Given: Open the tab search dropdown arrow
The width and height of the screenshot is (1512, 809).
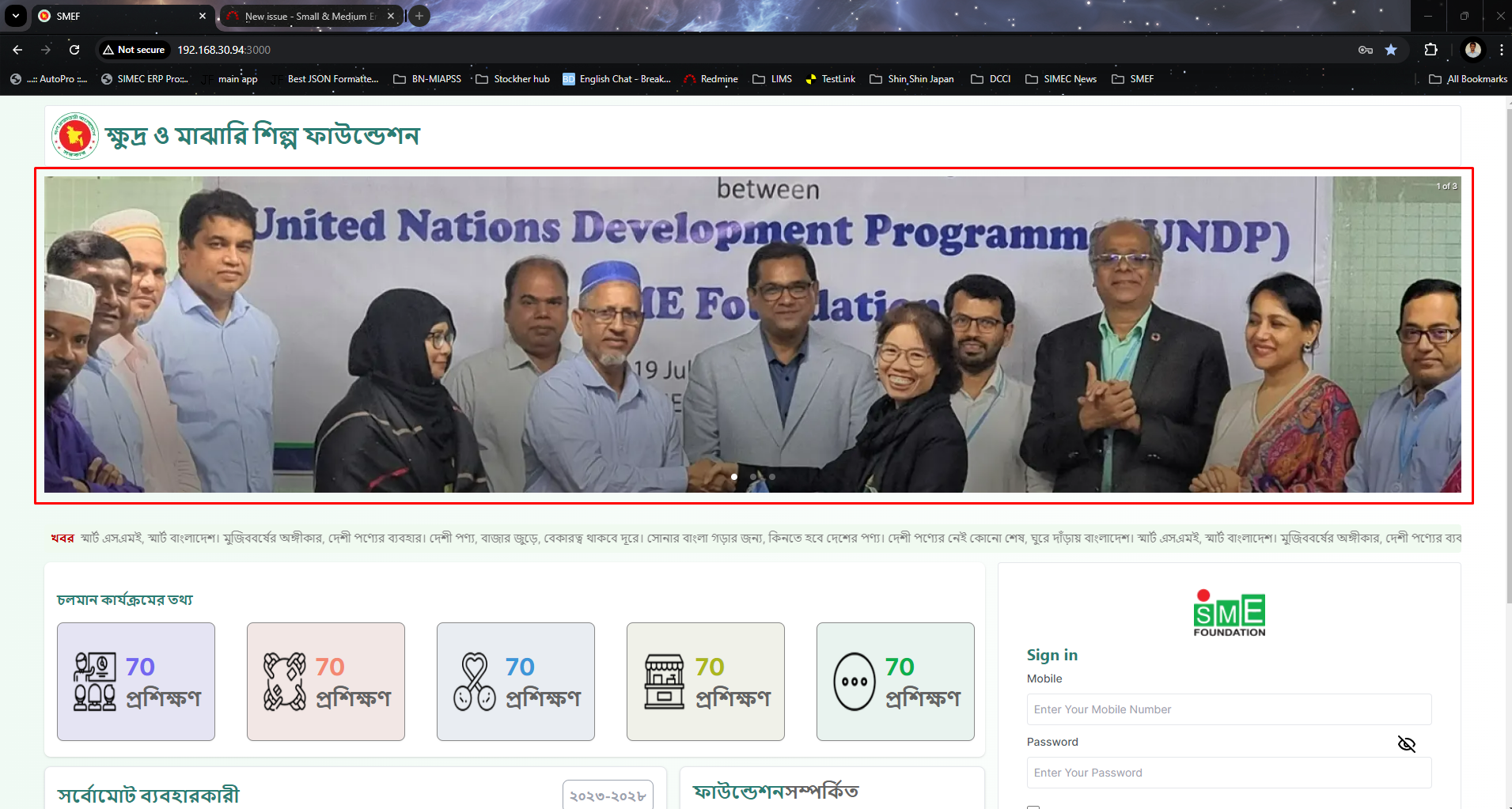Looking at the screenshot, I should click(16, 16).
